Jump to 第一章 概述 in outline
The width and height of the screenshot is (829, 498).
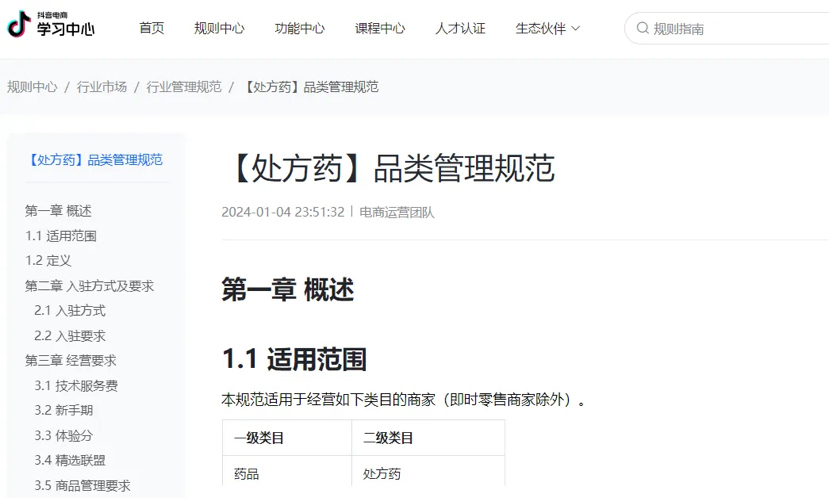(x=58, y=211)
